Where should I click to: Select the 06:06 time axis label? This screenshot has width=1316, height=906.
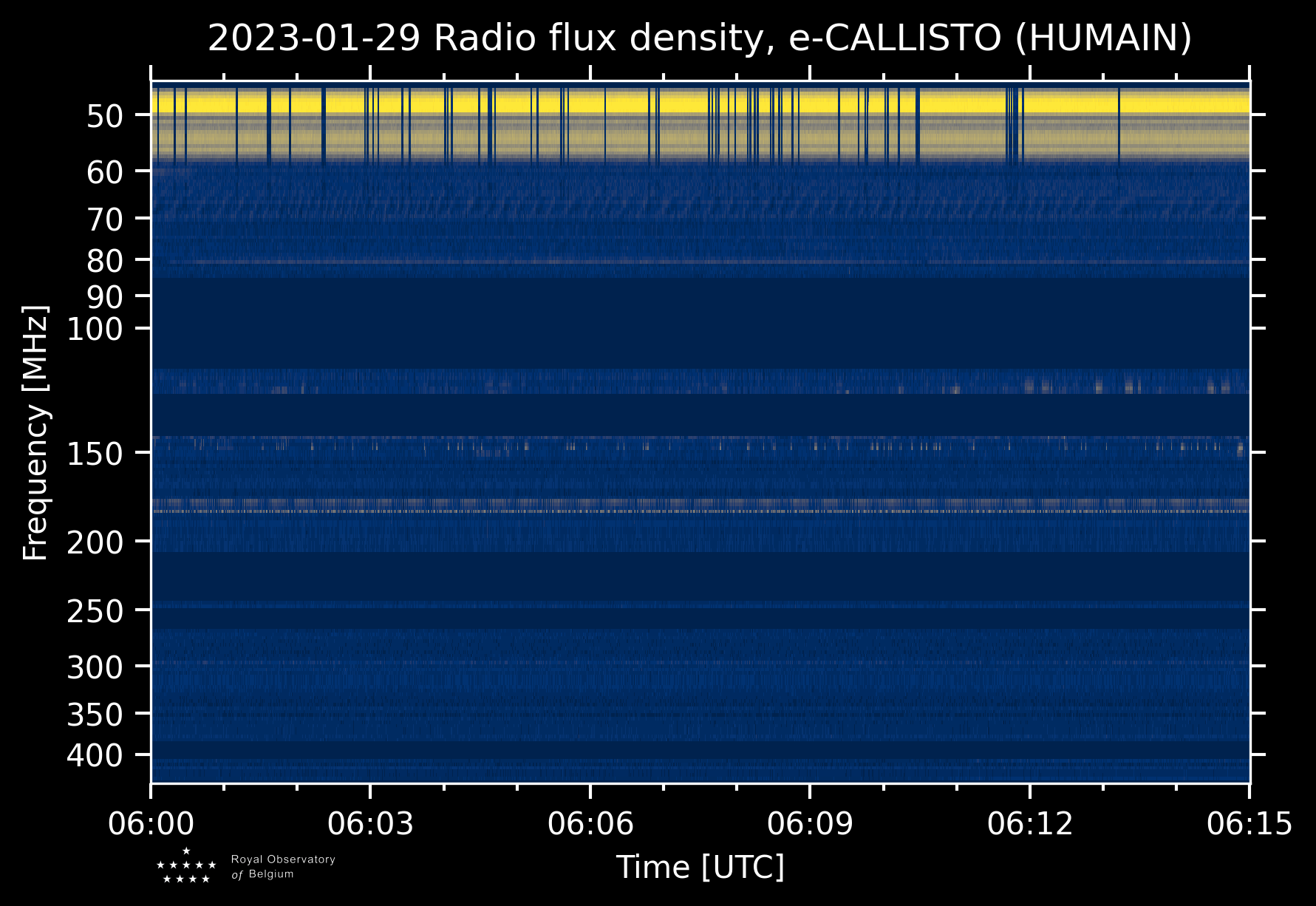590,823
